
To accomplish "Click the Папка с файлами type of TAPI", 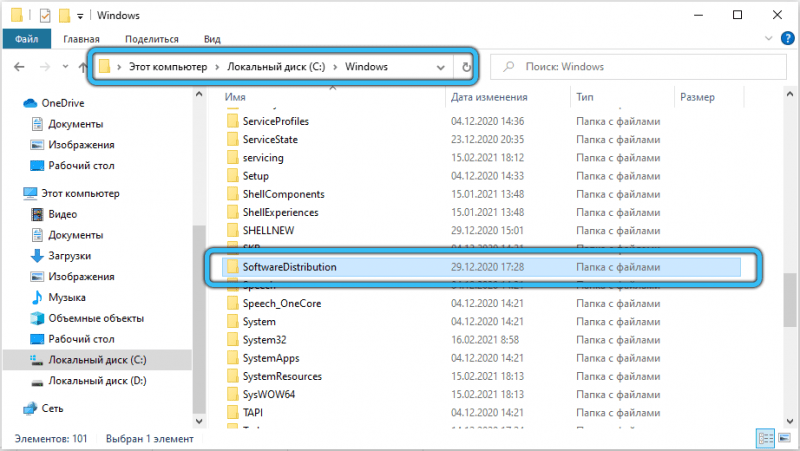I will (x=618, y=413).
